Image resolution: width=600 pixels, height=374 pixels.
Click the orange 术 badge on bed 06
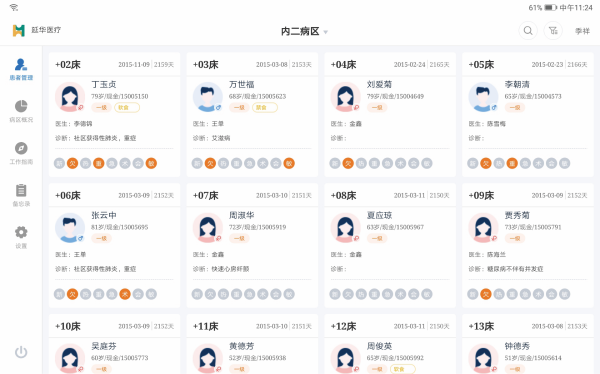pos(125,294)
